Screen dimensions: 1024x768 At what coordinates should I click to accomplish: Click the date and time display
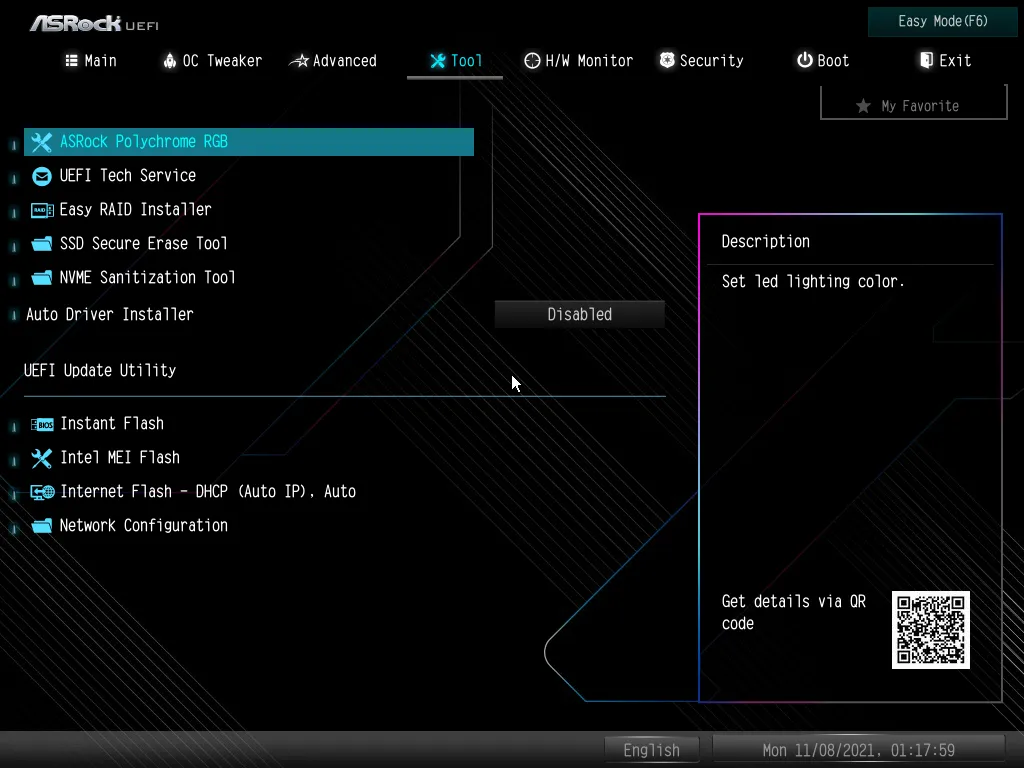(x=859, y=750)
